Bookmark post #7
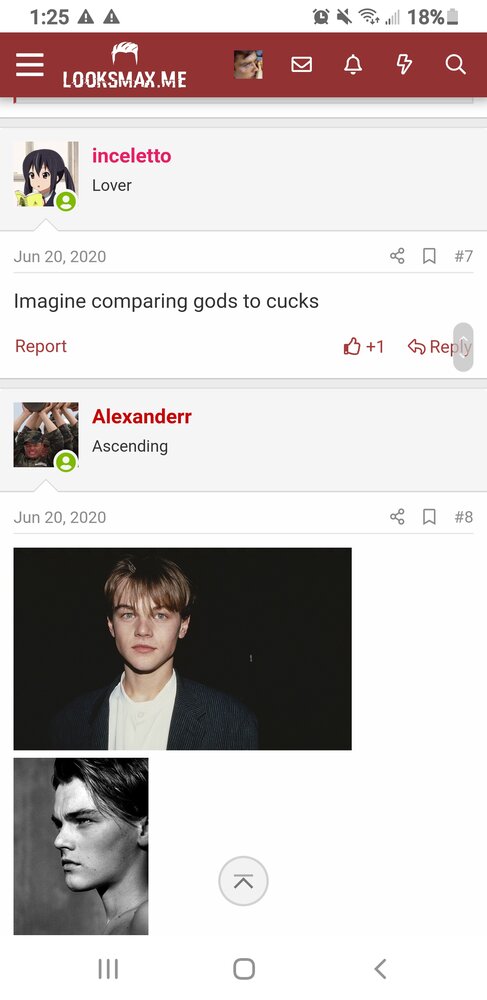This screenshot has height=1000, width=487. click(x=430, y=256)
